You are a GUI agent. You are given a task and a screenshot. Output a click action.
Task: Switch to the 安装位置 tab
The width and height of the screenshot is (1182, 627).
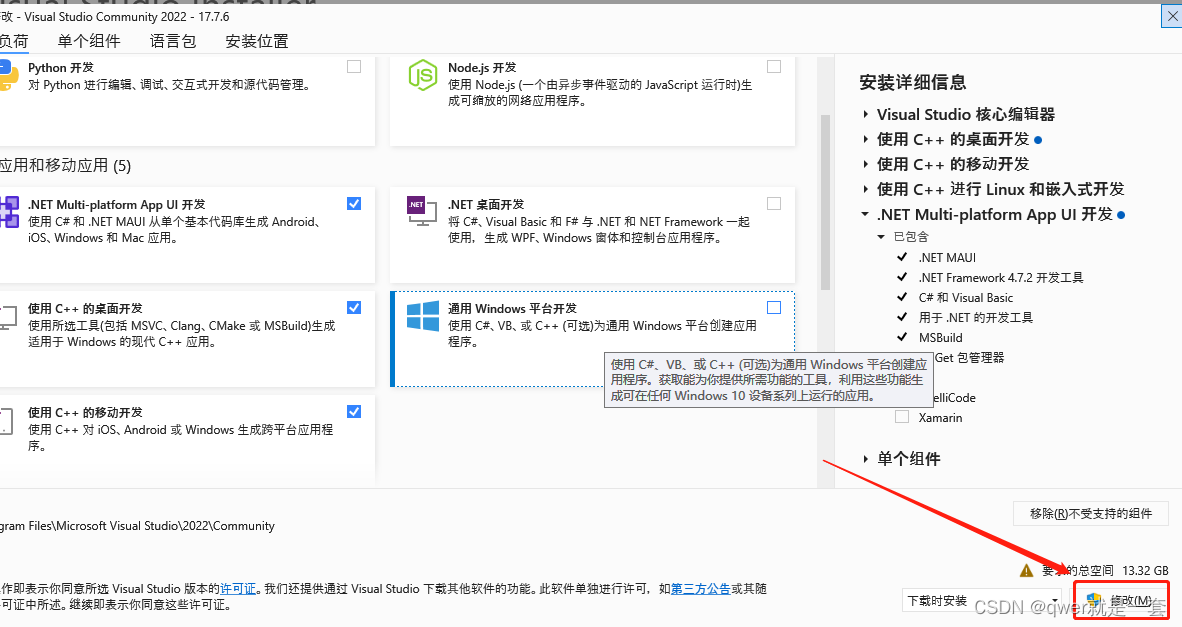[257, 41]
